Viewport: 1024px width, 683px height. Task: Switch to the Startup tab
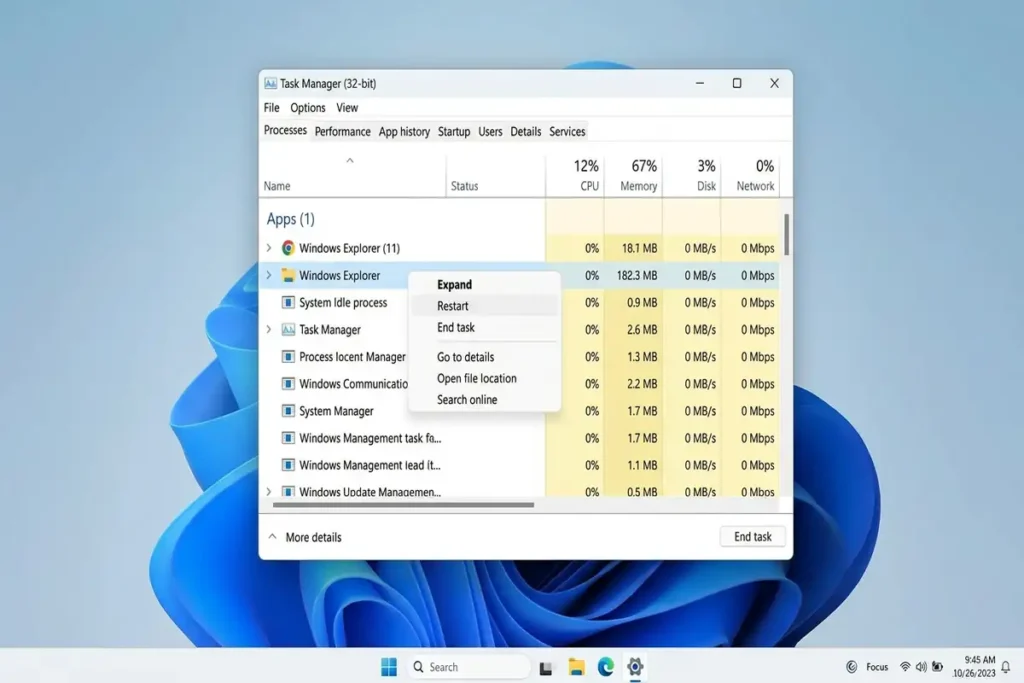pos(454,131)
